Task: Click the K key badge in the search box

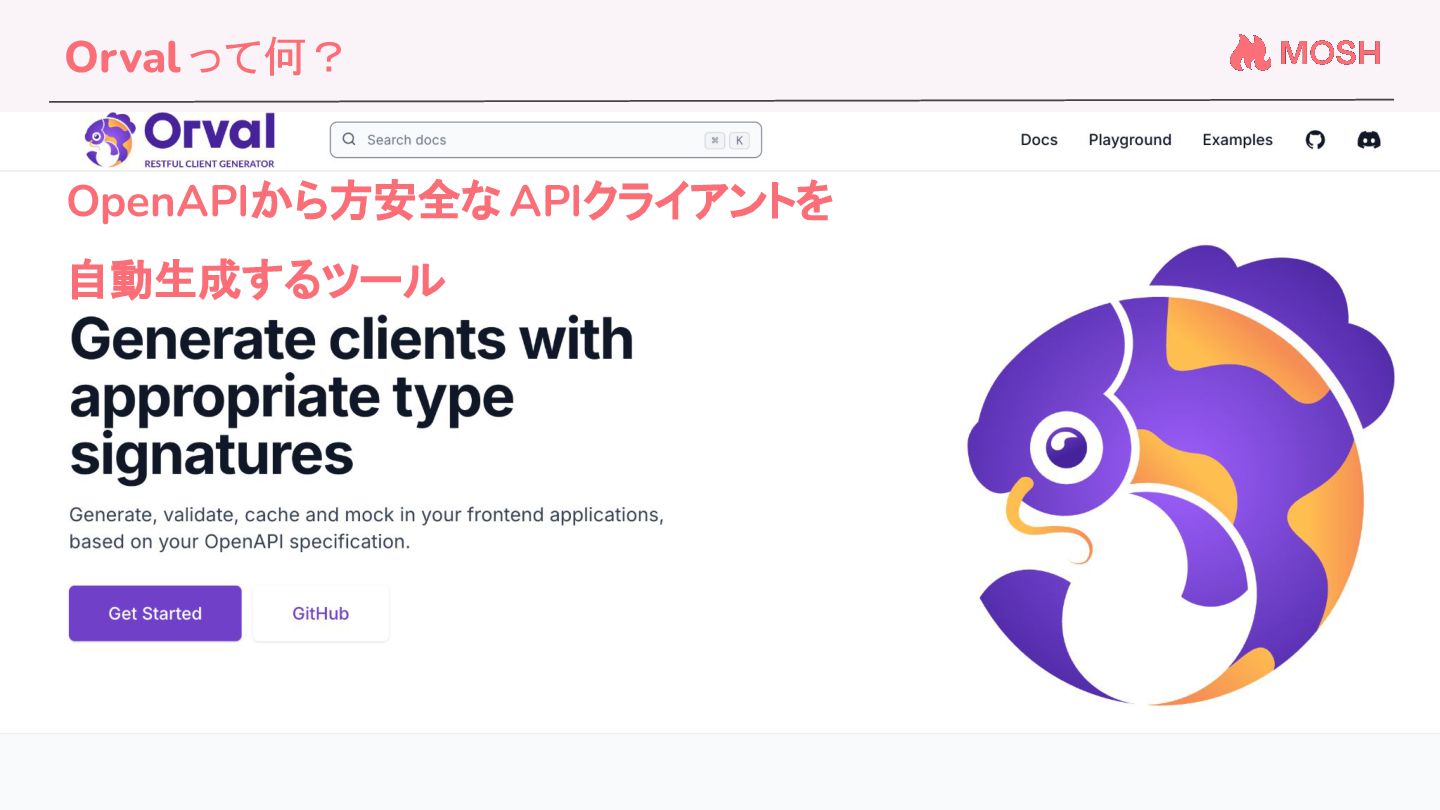Action: coord(739,141)
